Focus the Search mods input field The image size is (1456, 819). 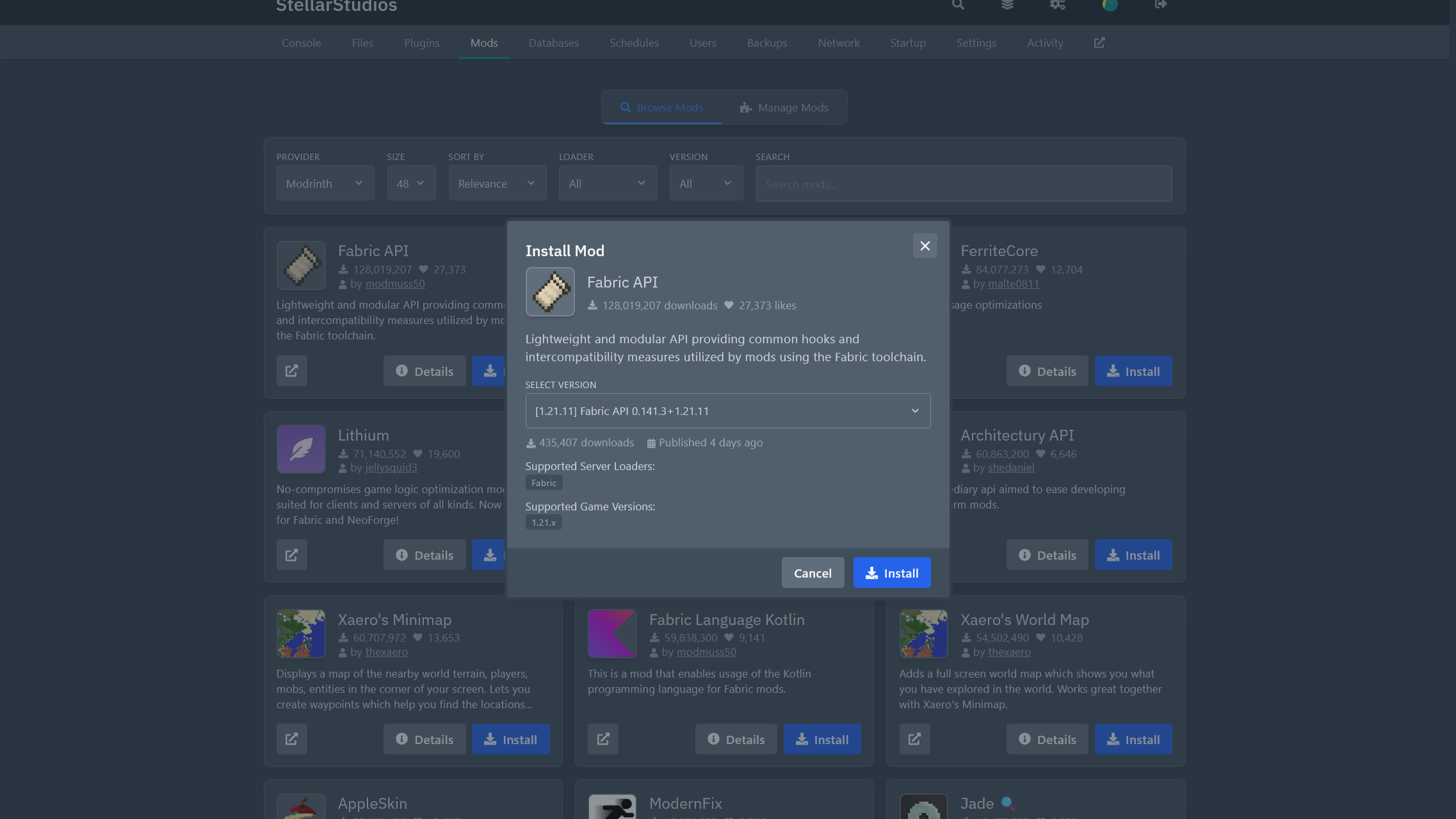point(963,184)
